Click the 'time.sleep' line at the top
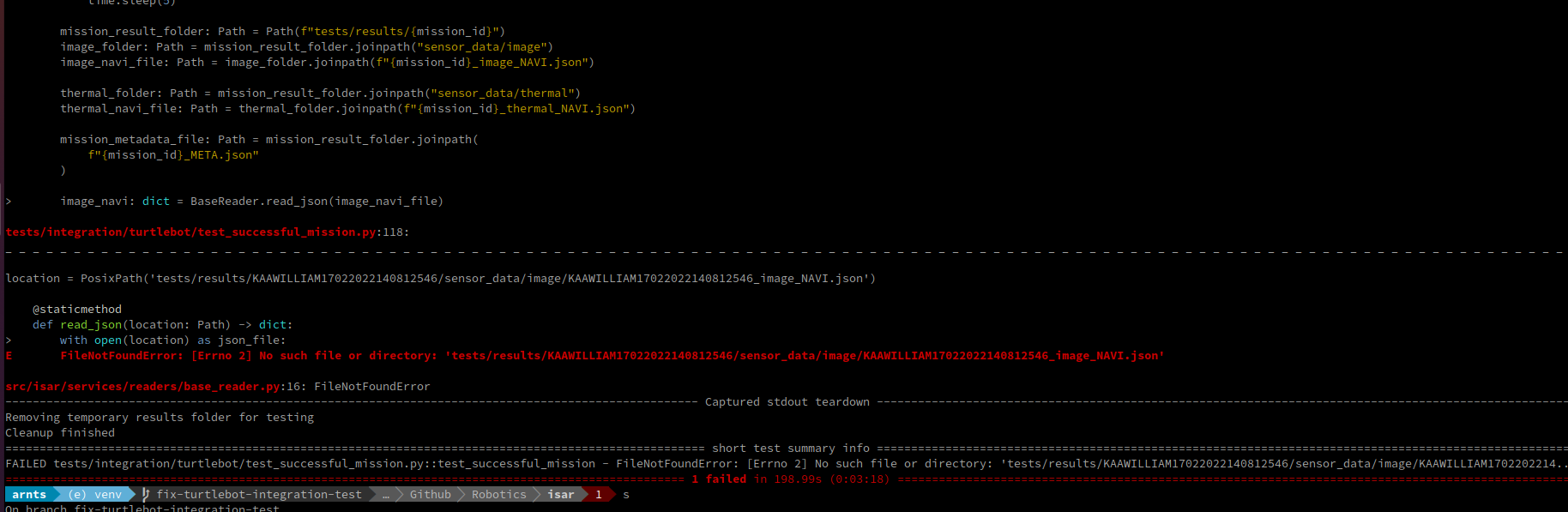The image size is (1568, 512). tap(132, 3)
